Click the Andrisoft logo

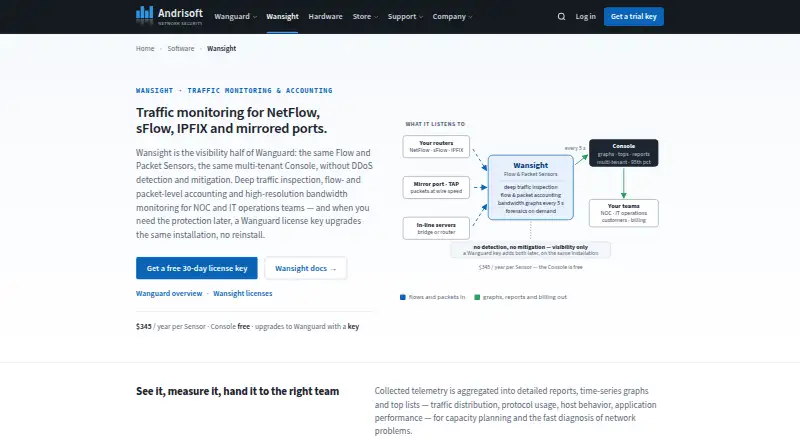(x=169, y=16)
